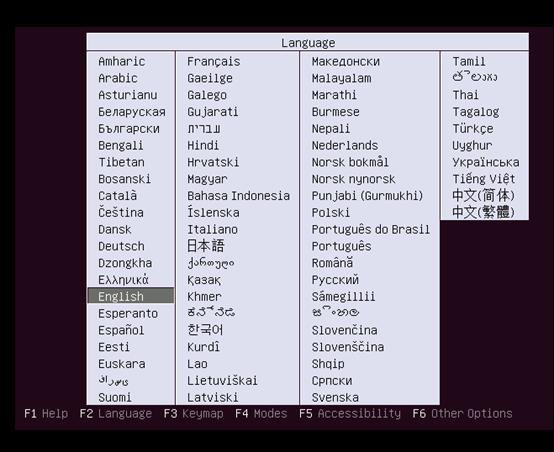The width and height of the screenshot is (554, 452).
Task: Choose Amharic language
Action: [x=122, y=61]
